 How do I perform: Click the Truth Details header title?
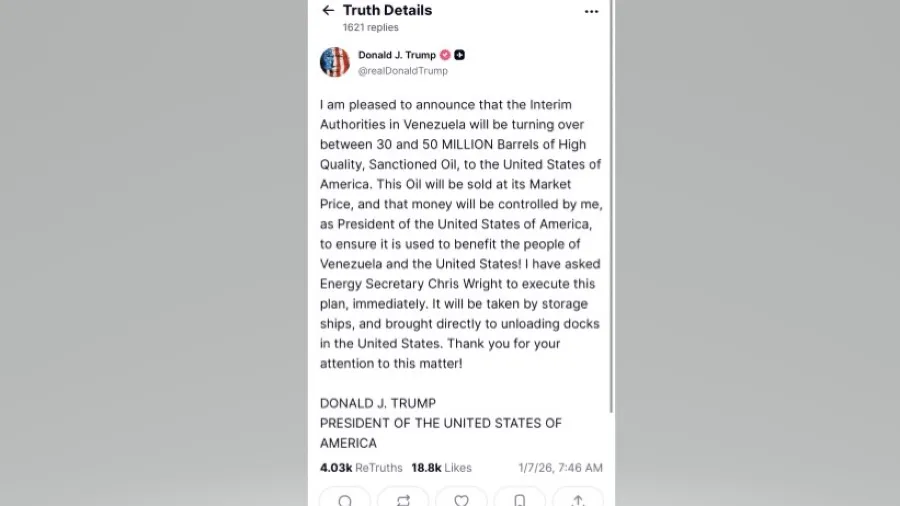point(387,11)
